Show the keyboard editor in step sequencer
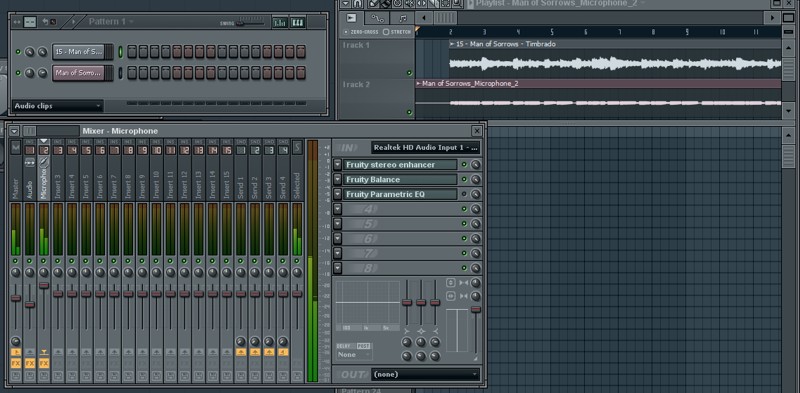 297,22
